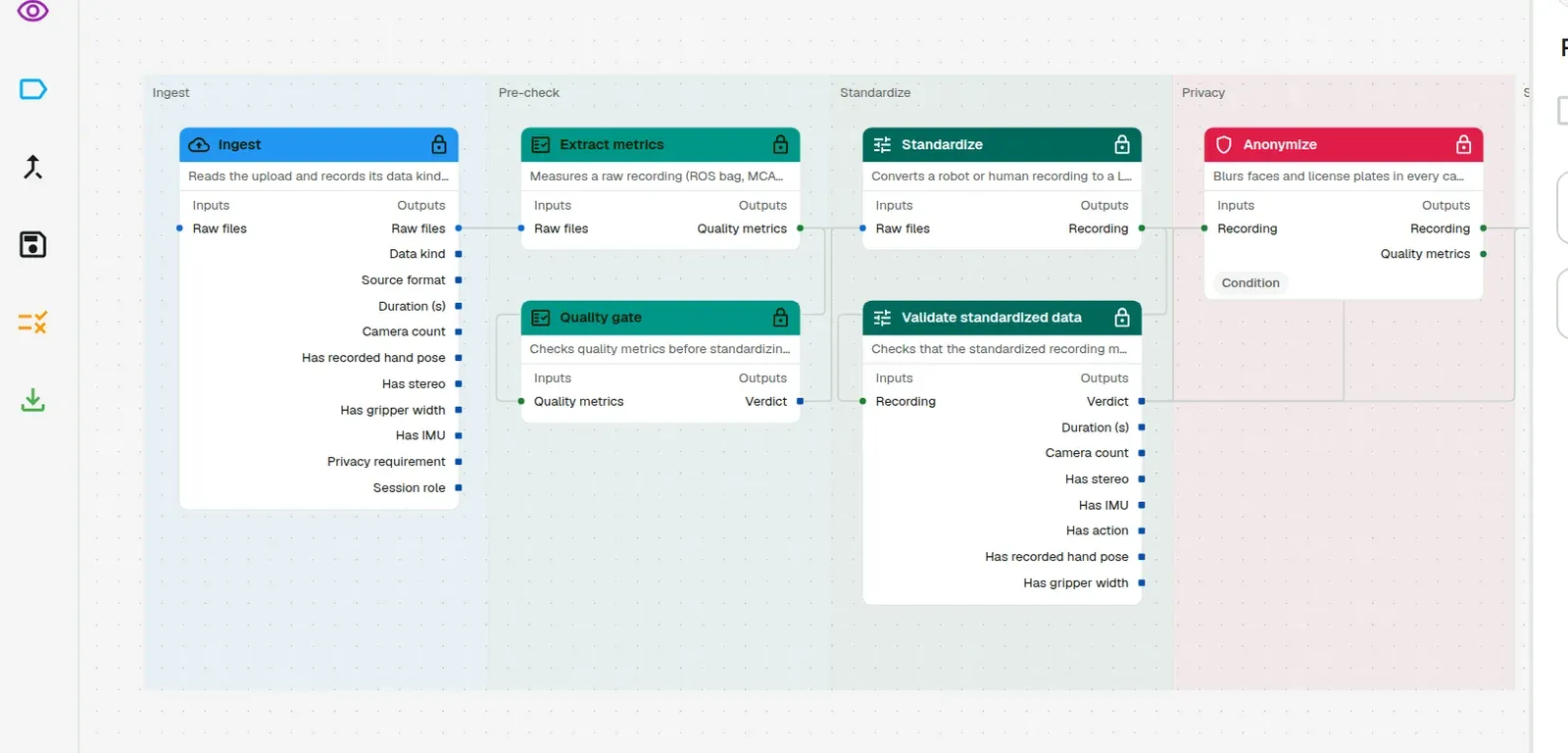
Task: Click the Condition chip on Anonymize node
Action: click(x=1250, y=283)
